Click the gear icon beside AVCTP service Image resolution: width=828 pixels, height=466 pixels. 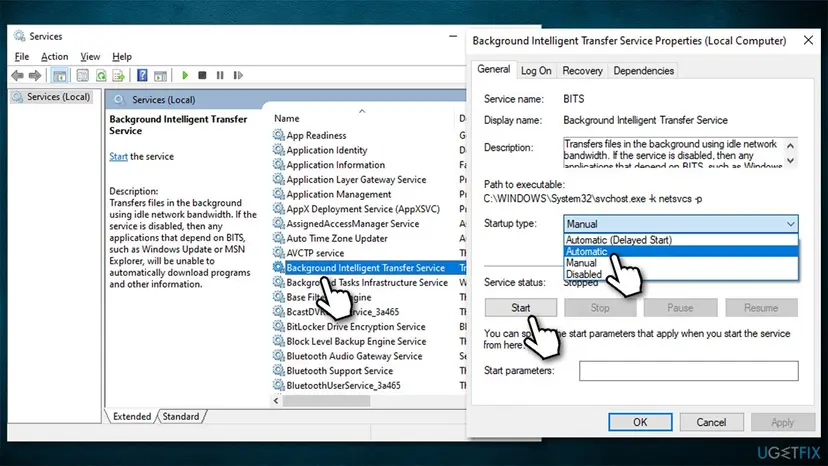pos(278,253)
